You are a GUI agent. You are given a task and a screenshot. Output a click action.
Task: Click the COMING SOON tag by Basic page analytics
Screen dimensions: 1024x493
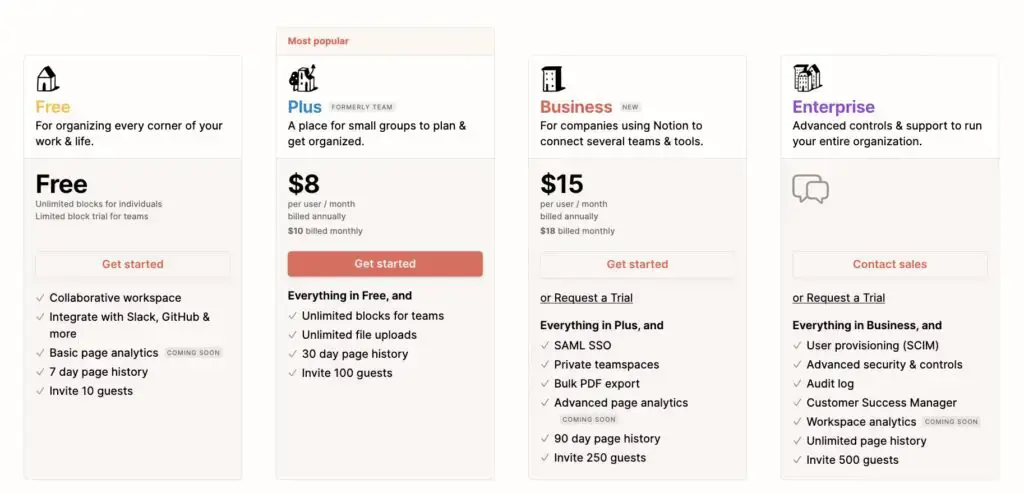pos(193,353)
